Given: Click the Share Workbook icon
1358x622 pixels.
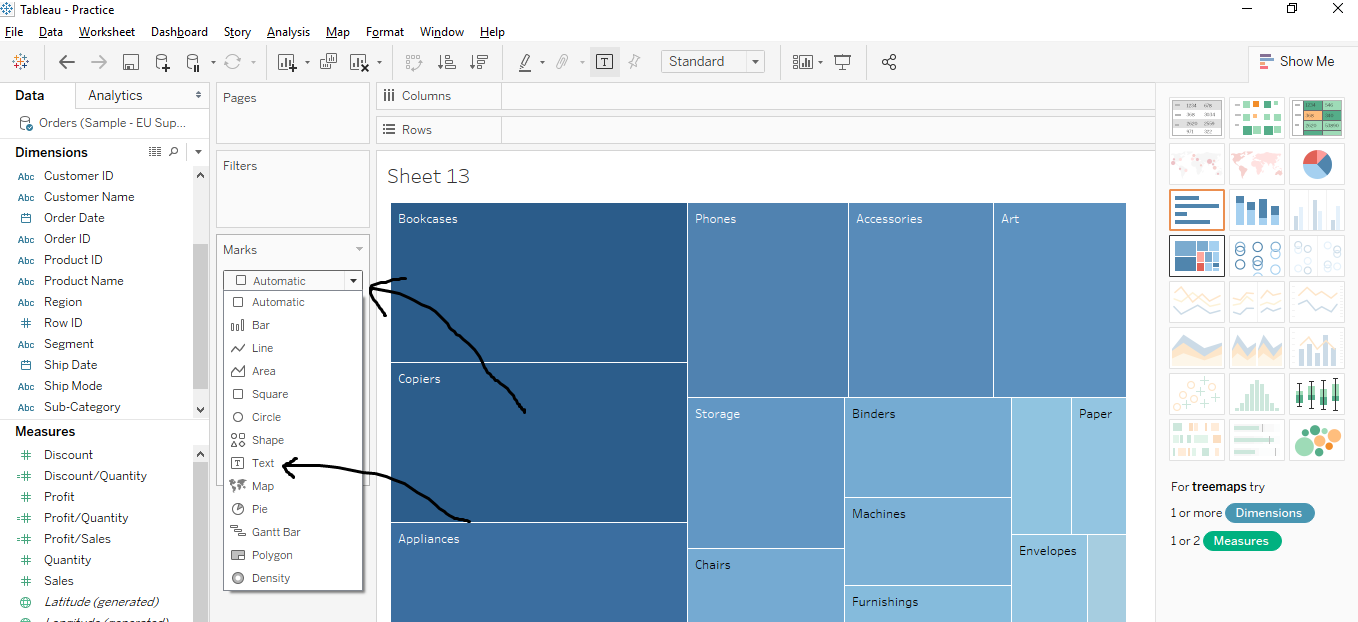Looking at the screenshot, I should point(889,61).
